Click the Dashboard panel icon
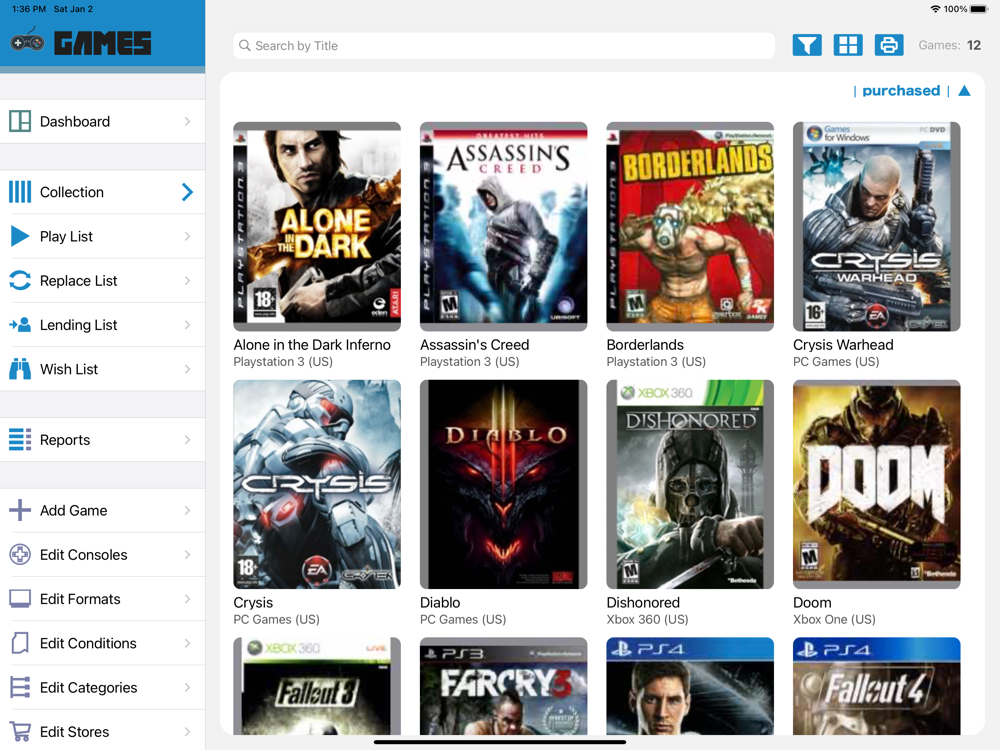1000x750 pixels. (x=20, y=121)
